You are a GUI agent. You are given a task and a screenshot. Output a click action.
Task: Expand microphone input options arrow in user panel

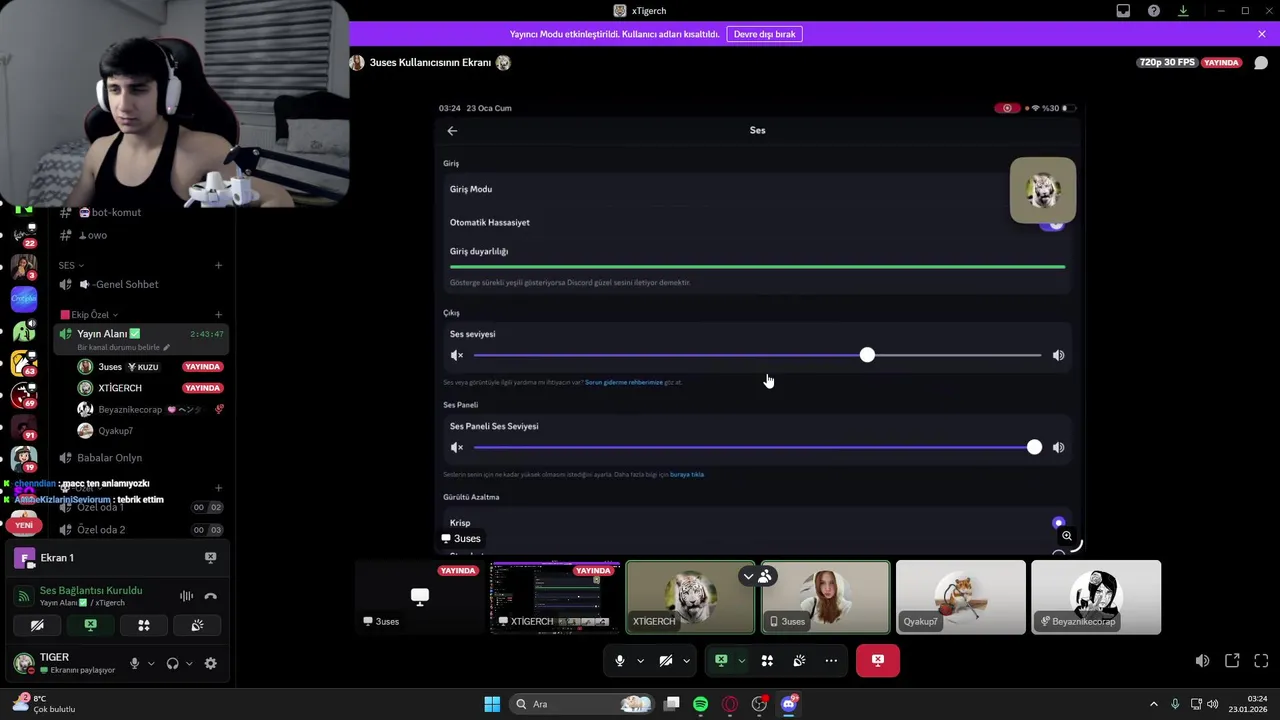[151, 663]
